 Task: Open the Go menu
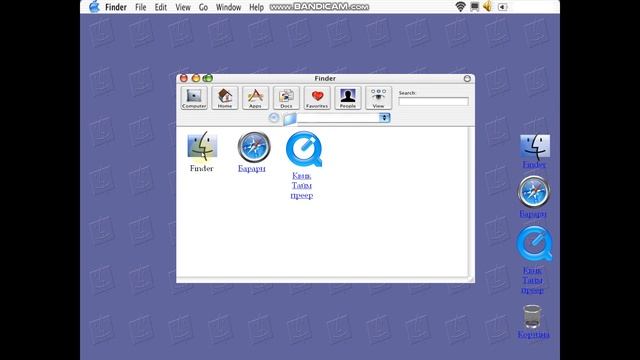tap(203, 7)
